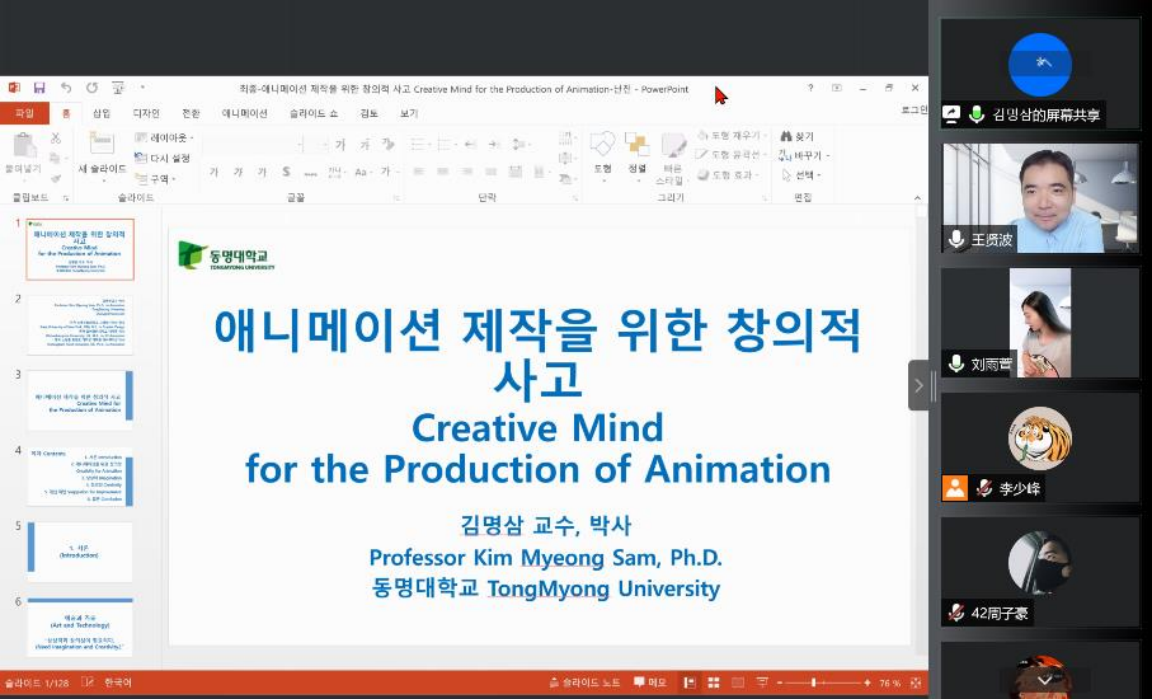Click the Comments (메모) button

pyautogui.click(x=650, y=683)
